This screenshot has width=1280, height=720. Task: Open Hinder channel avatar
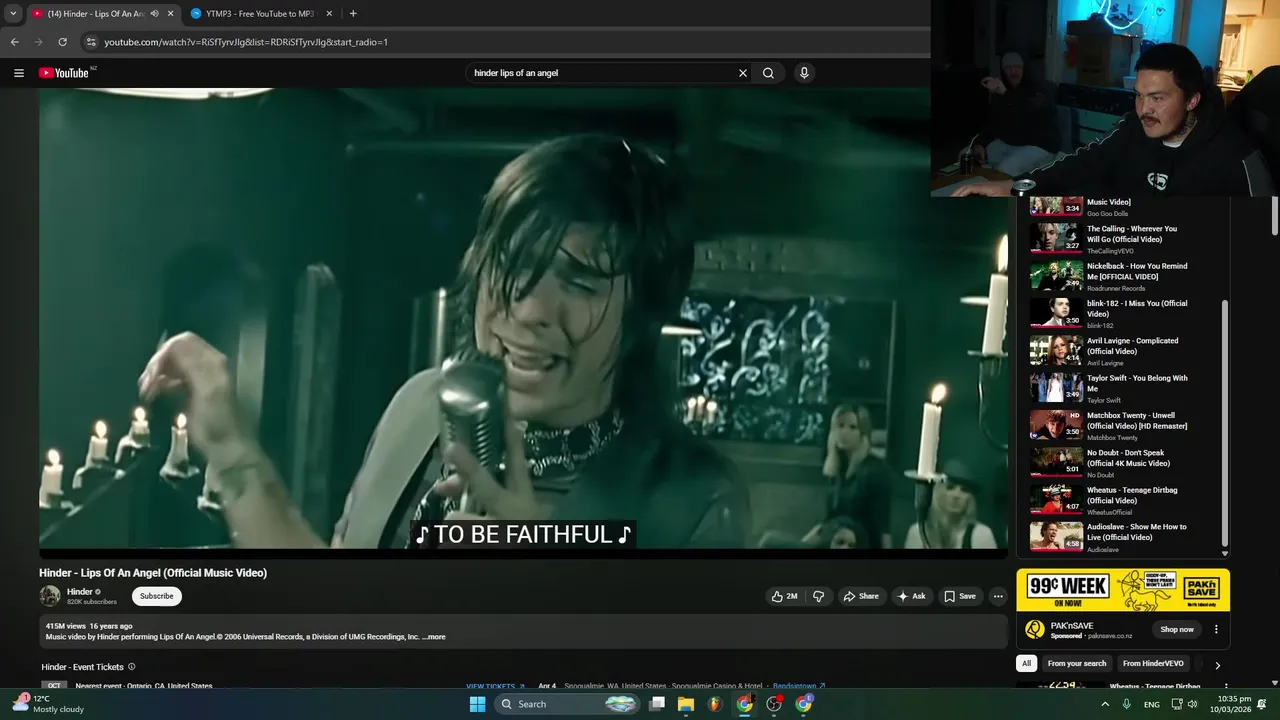[x=50, y=596]
